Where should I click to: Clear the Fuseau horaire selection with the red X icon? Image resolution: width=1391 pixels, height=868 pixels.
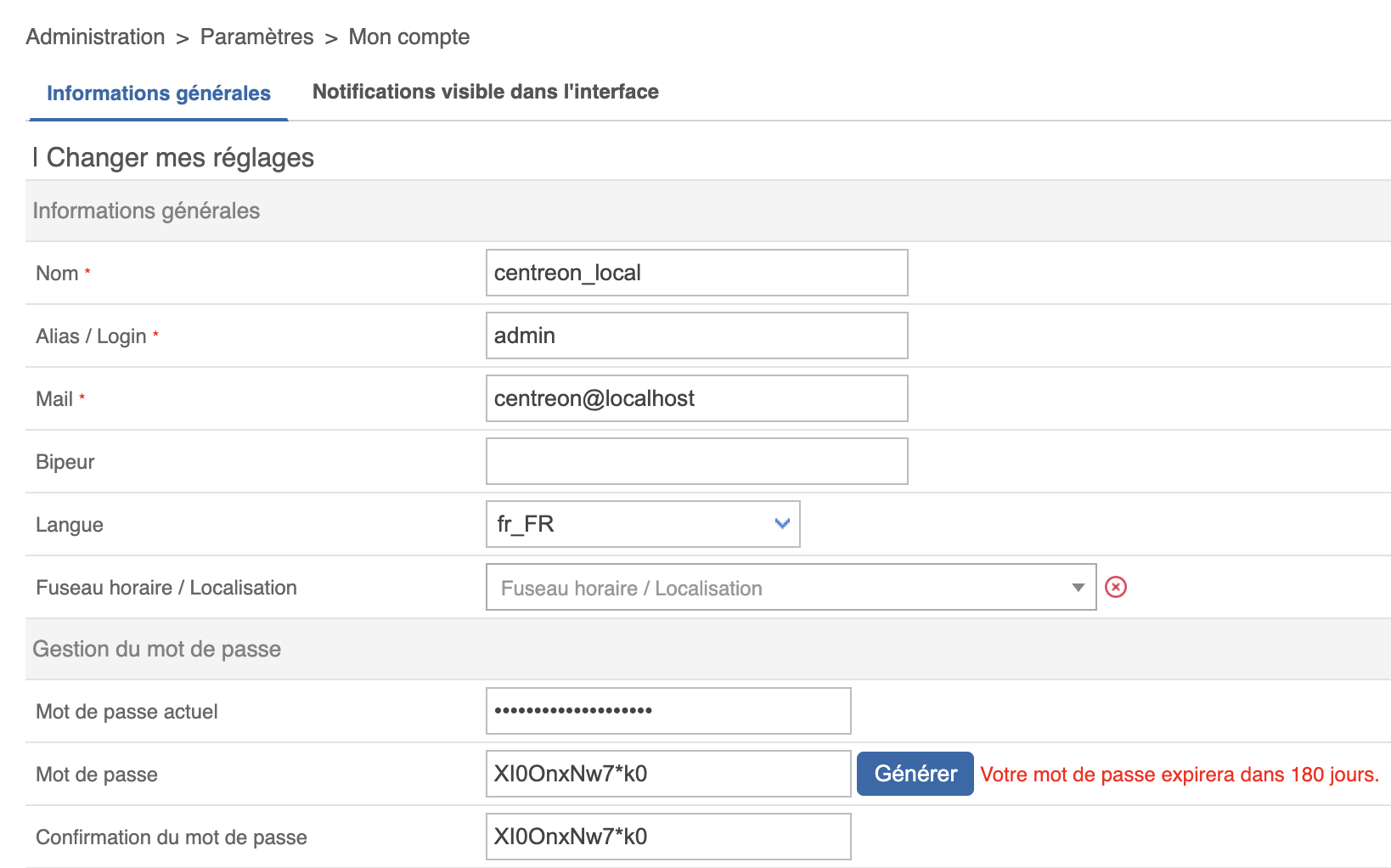coord(1115,587)
